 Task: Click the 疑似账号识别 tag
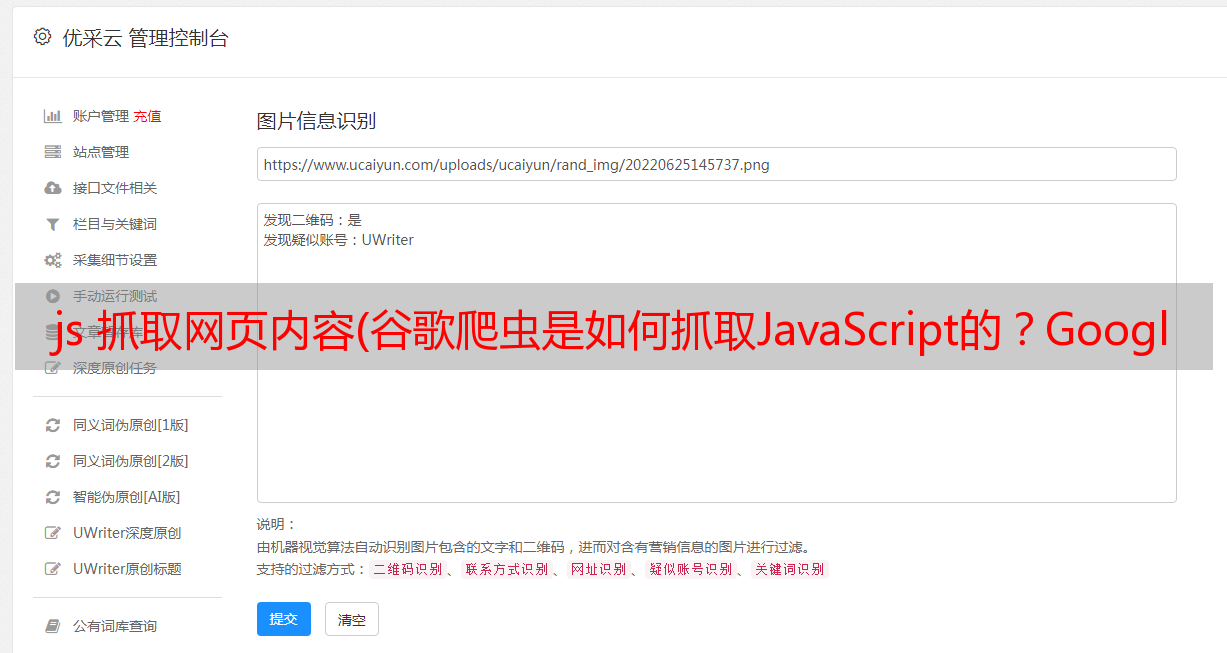coord(691,569)
